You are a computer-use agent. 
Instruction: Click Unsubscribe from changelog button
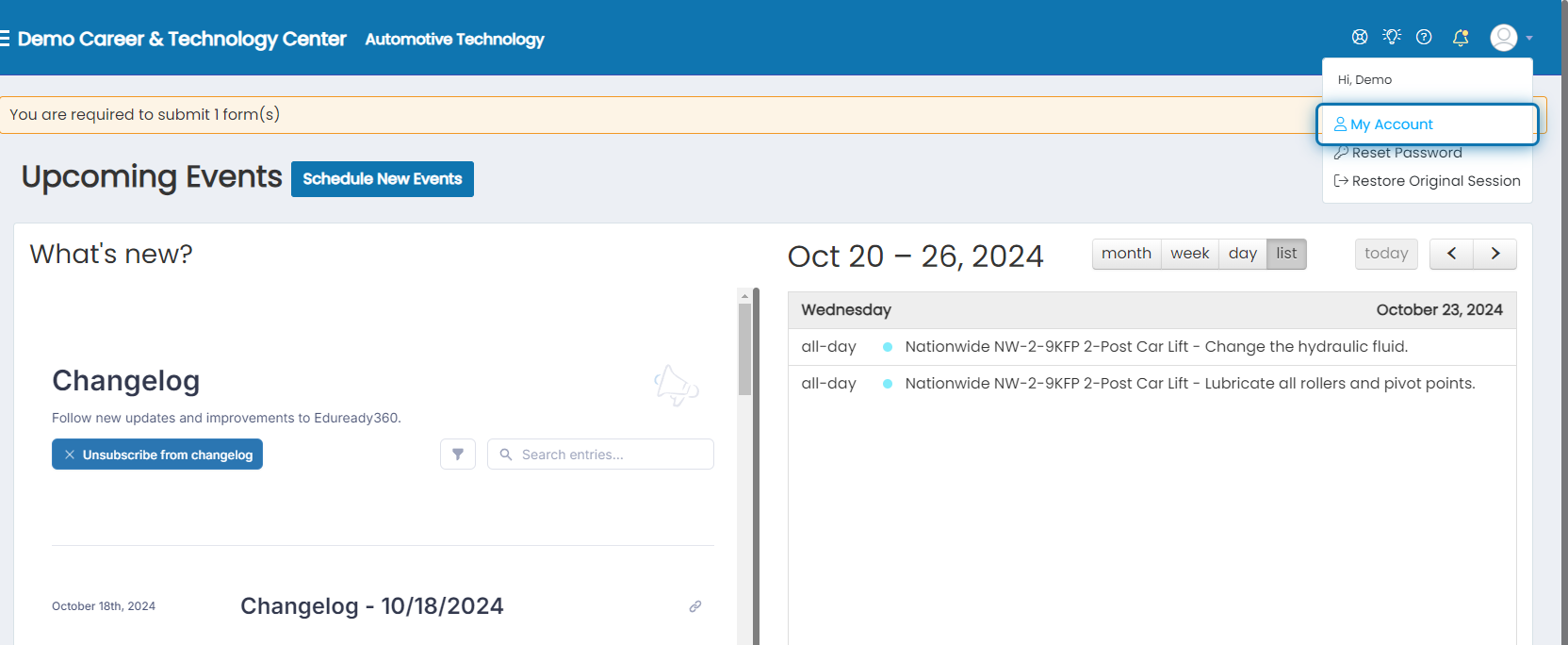click(157, 455)
